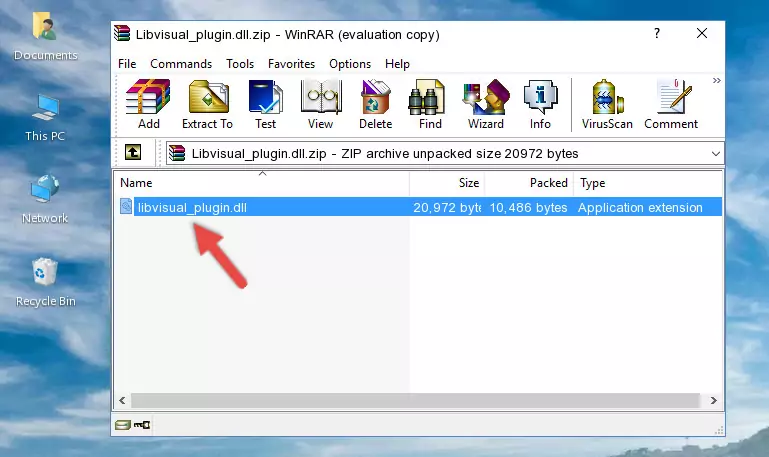
Task: Open the Commands menu
Action: (x=181, y=64)
